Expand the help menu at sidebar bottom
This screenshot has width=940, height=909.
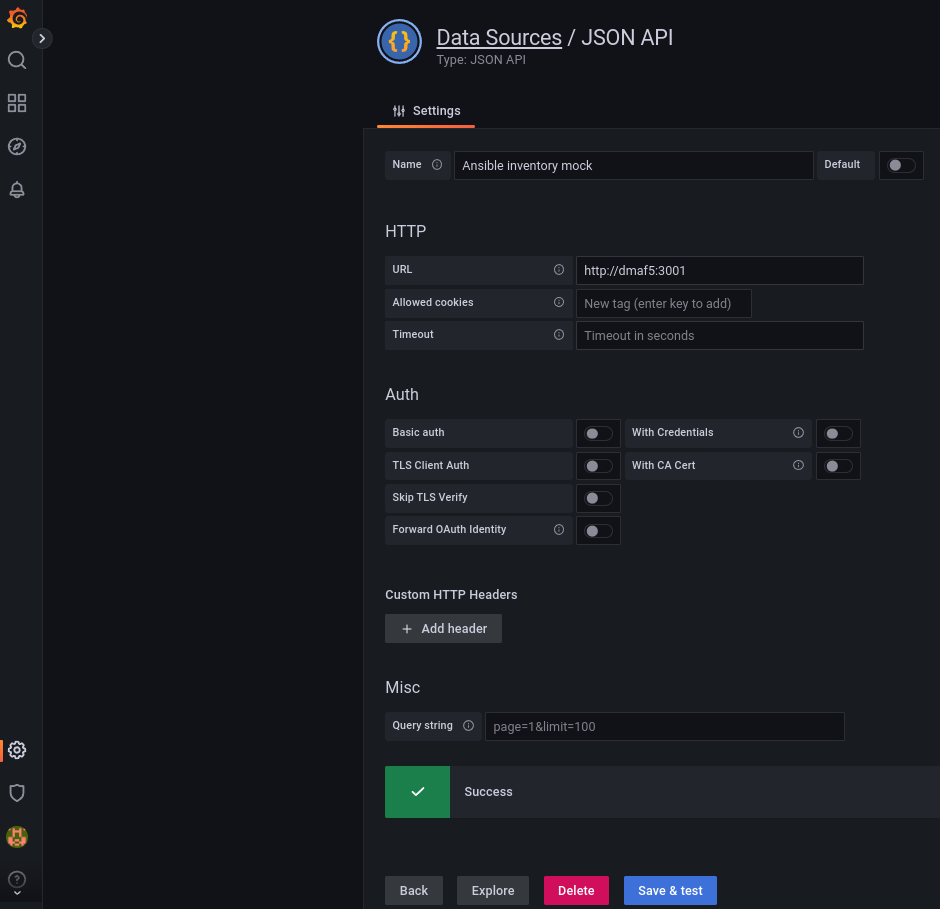[x=17, y=881]
